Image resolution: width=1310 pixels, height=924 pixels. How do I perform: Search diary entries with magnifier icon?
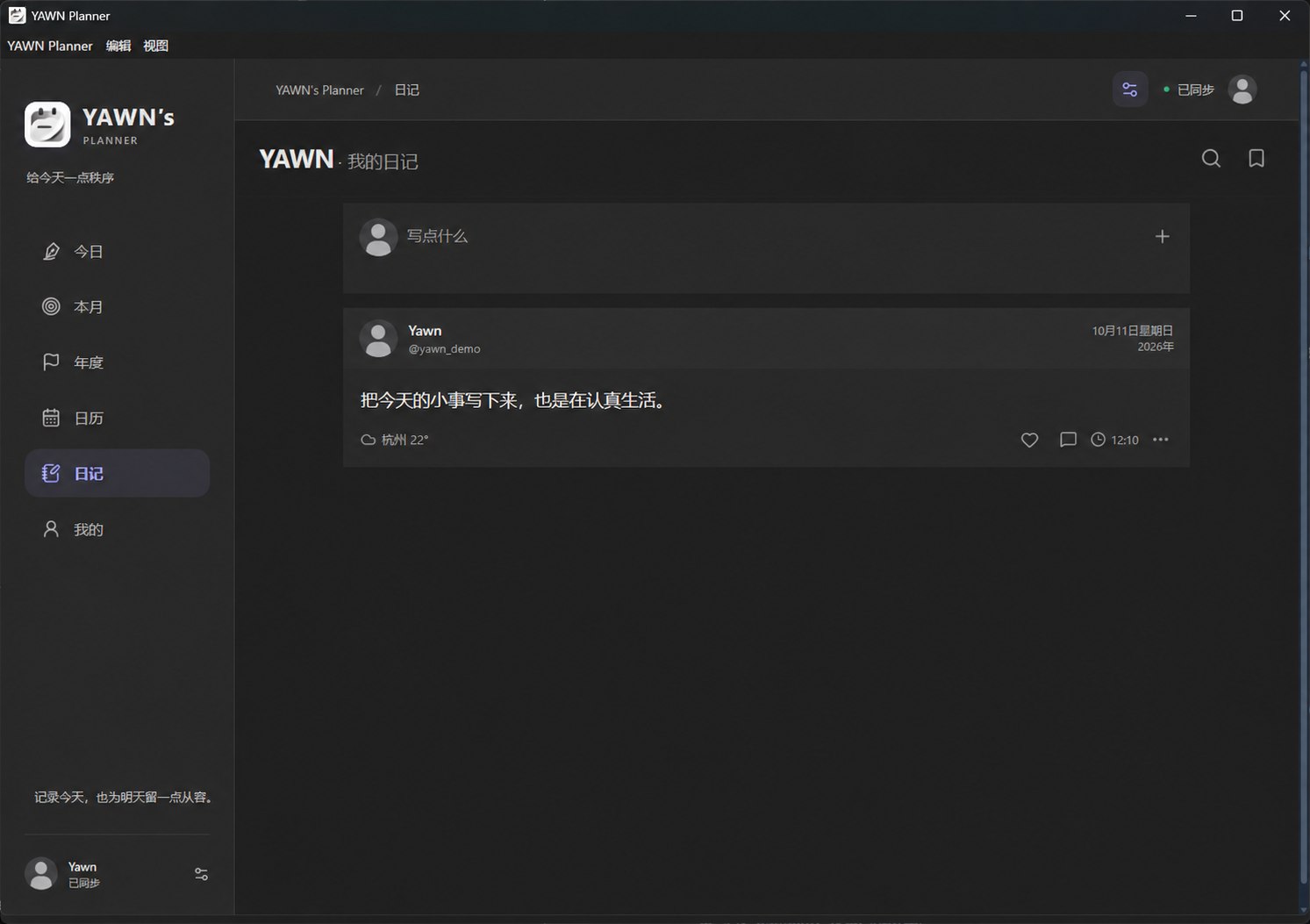point(1211,158)
